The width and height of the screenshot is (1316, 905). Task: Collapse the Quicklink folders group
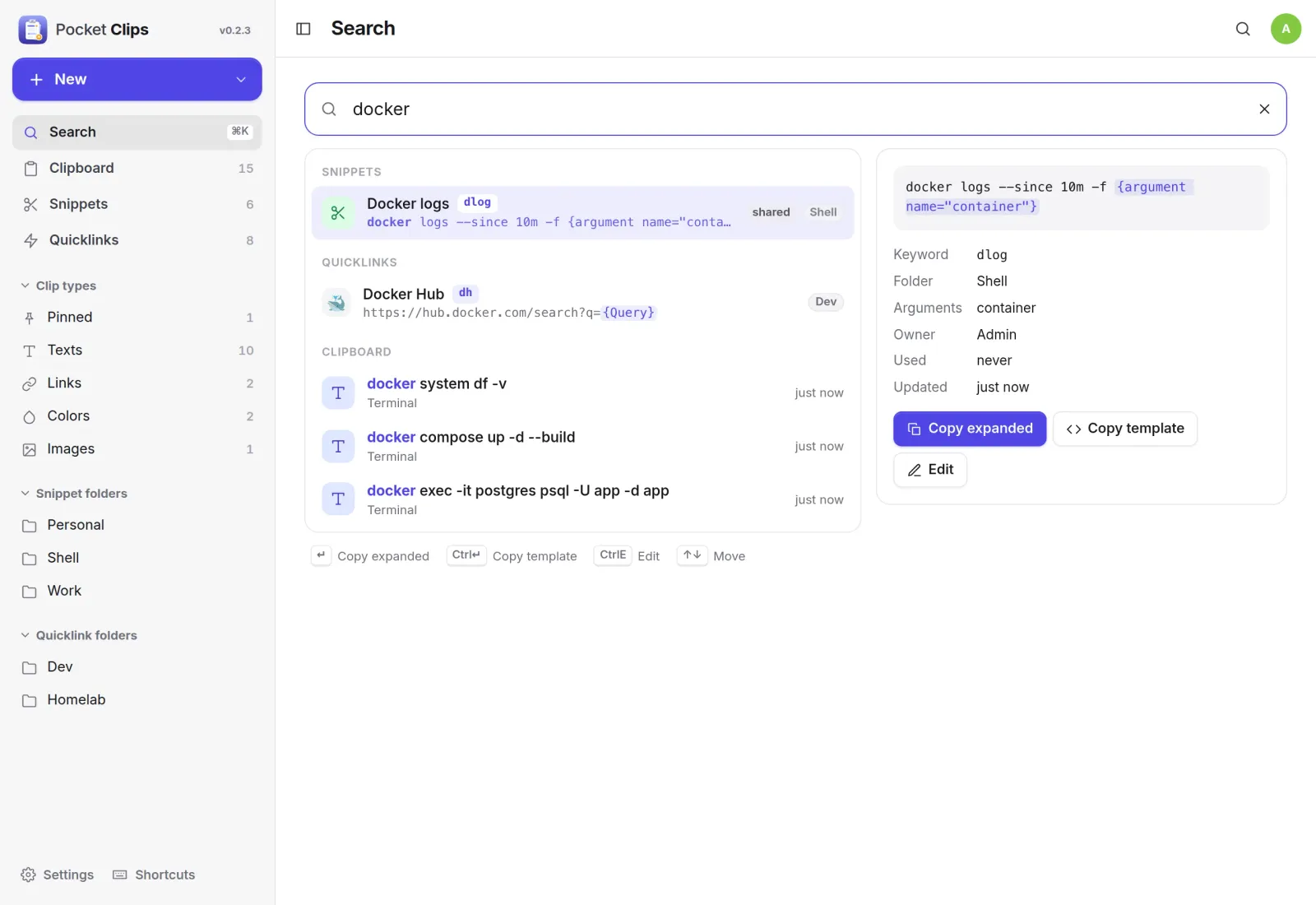pyautogui.click(x=79, y=635)
